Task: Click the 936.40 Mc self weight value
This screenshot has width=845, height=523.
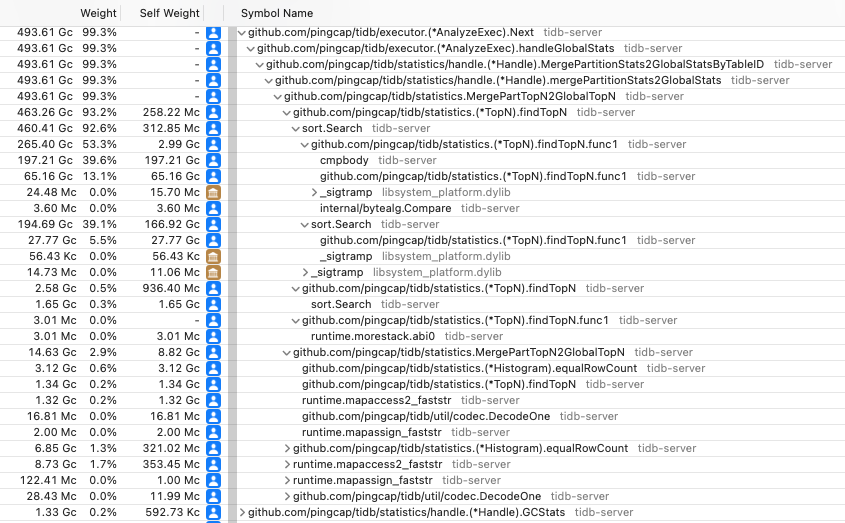Action: click(x=171, y=288)
